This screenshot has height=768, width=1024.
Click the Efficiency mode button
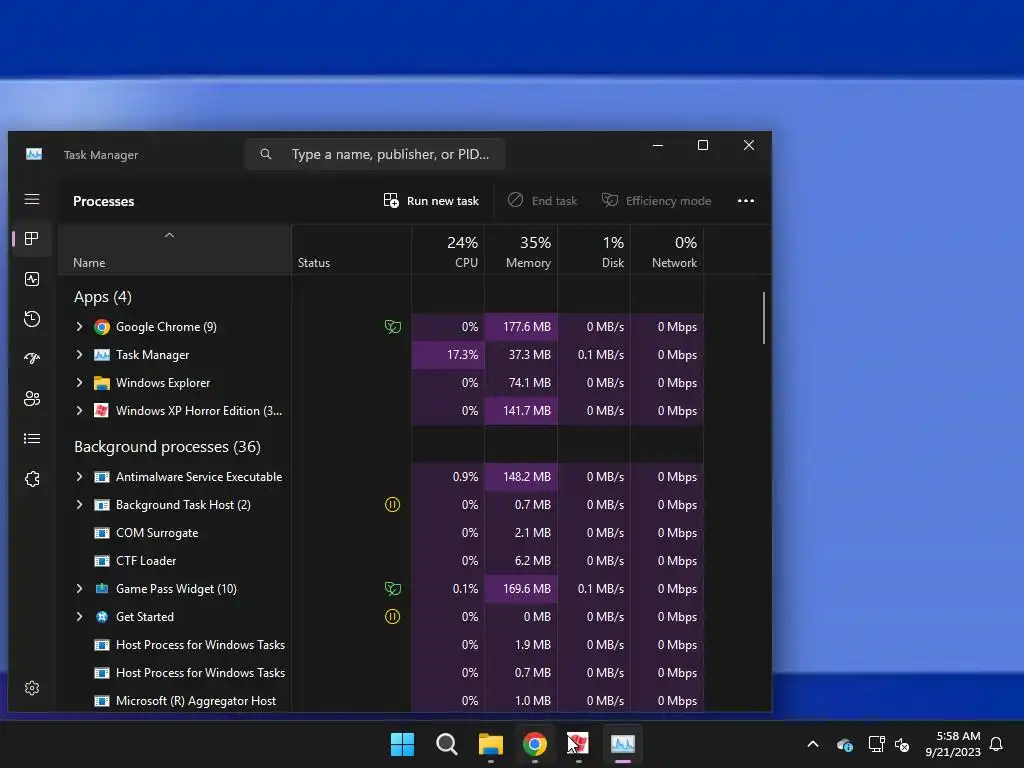click(x=656, y=200)
